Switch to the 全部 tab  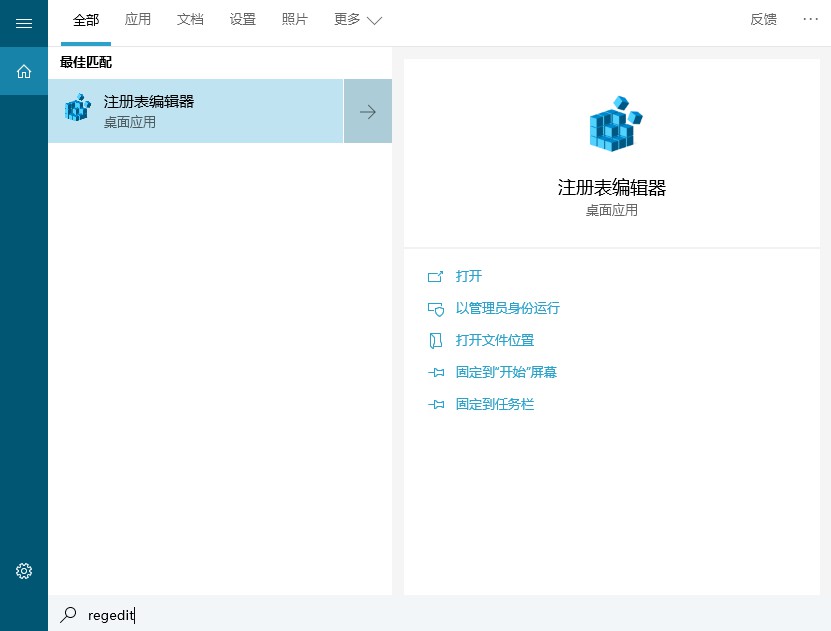[86, 20]
